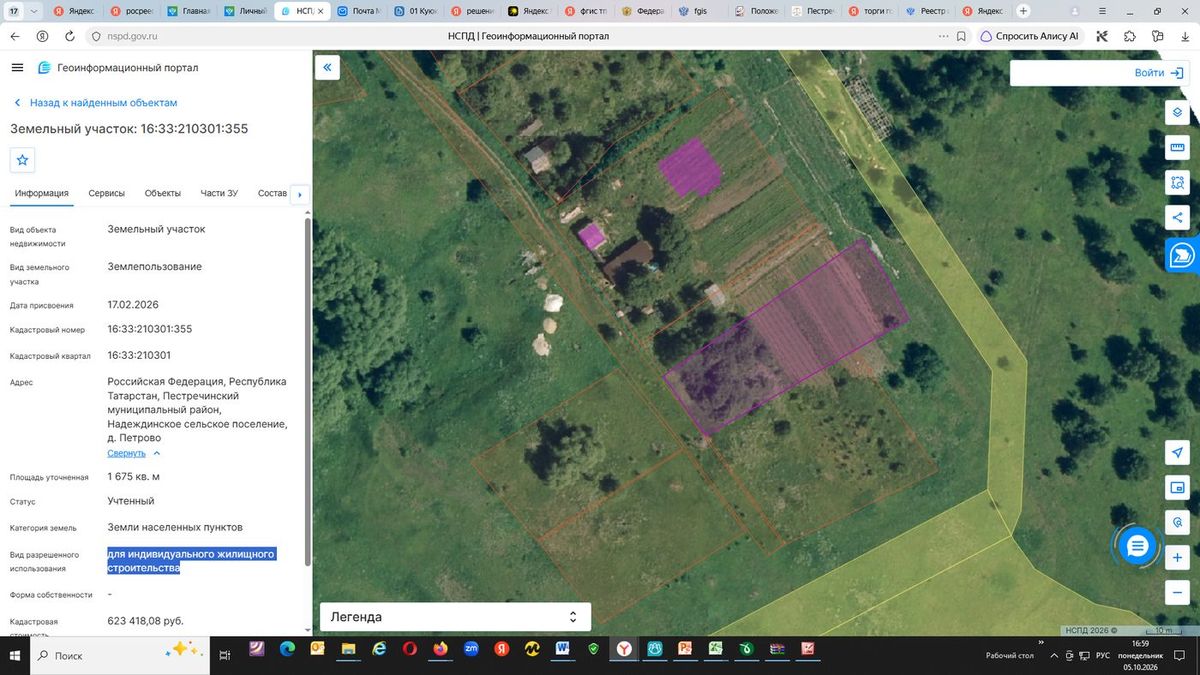
Task: Select the ruler measurement tool
Action: pyautogui.click(x=1177, y=148)
